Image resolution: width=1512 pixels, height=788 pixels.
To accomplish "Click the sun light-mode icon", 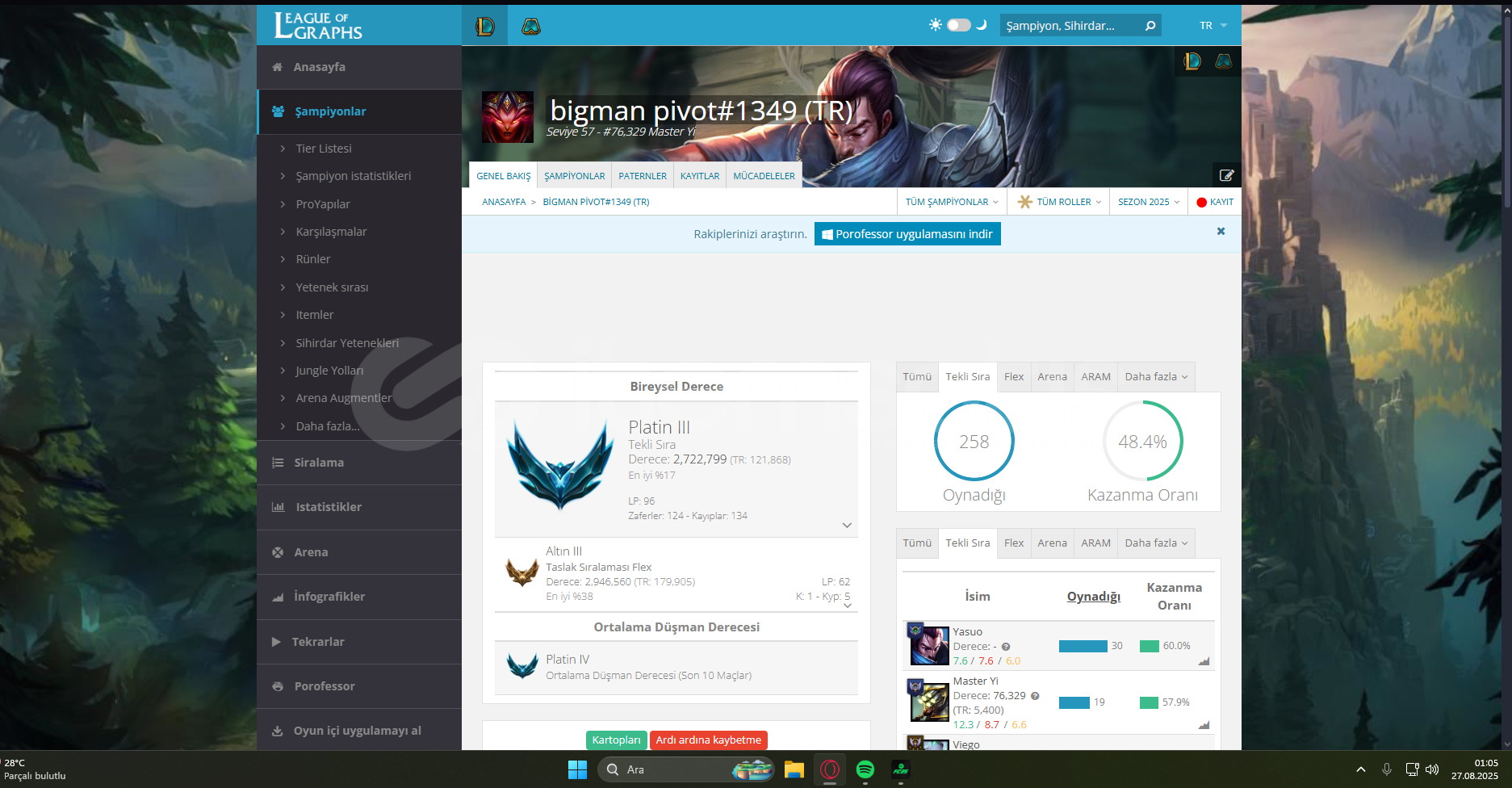I will point(935,25).
